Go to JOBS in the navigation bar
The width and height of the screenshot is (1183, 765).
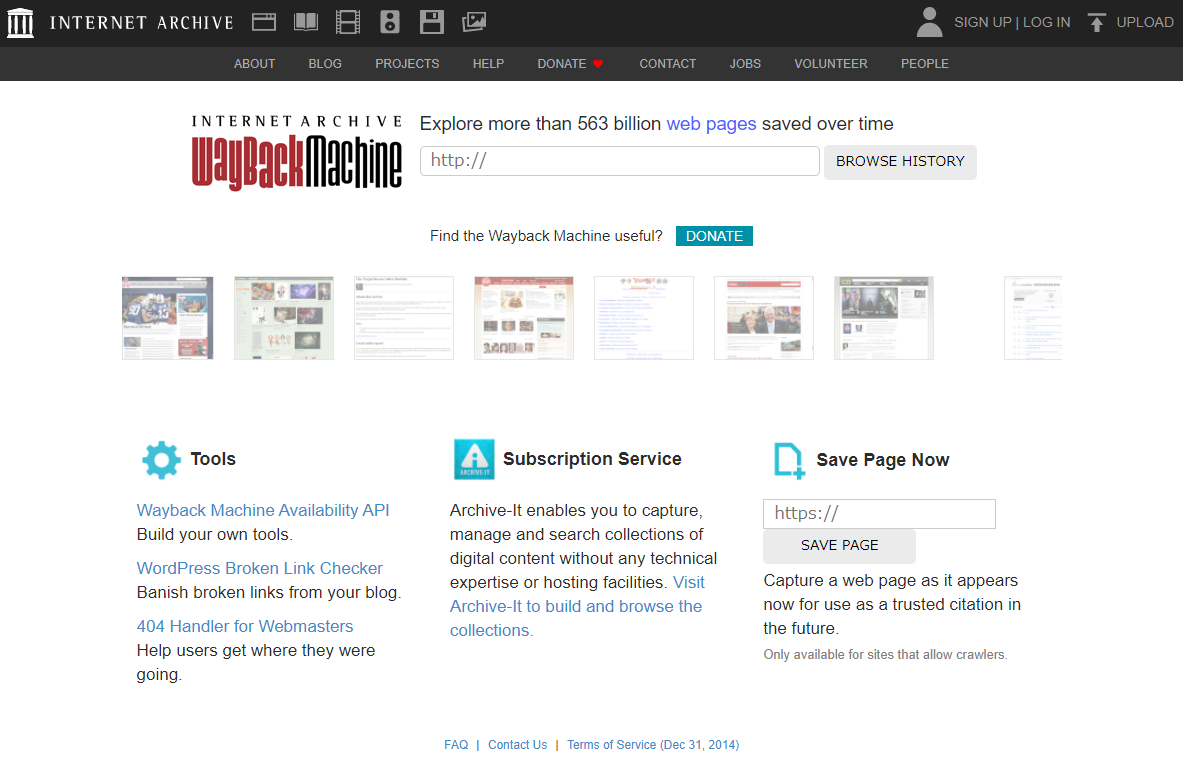(x=745, y=64)
